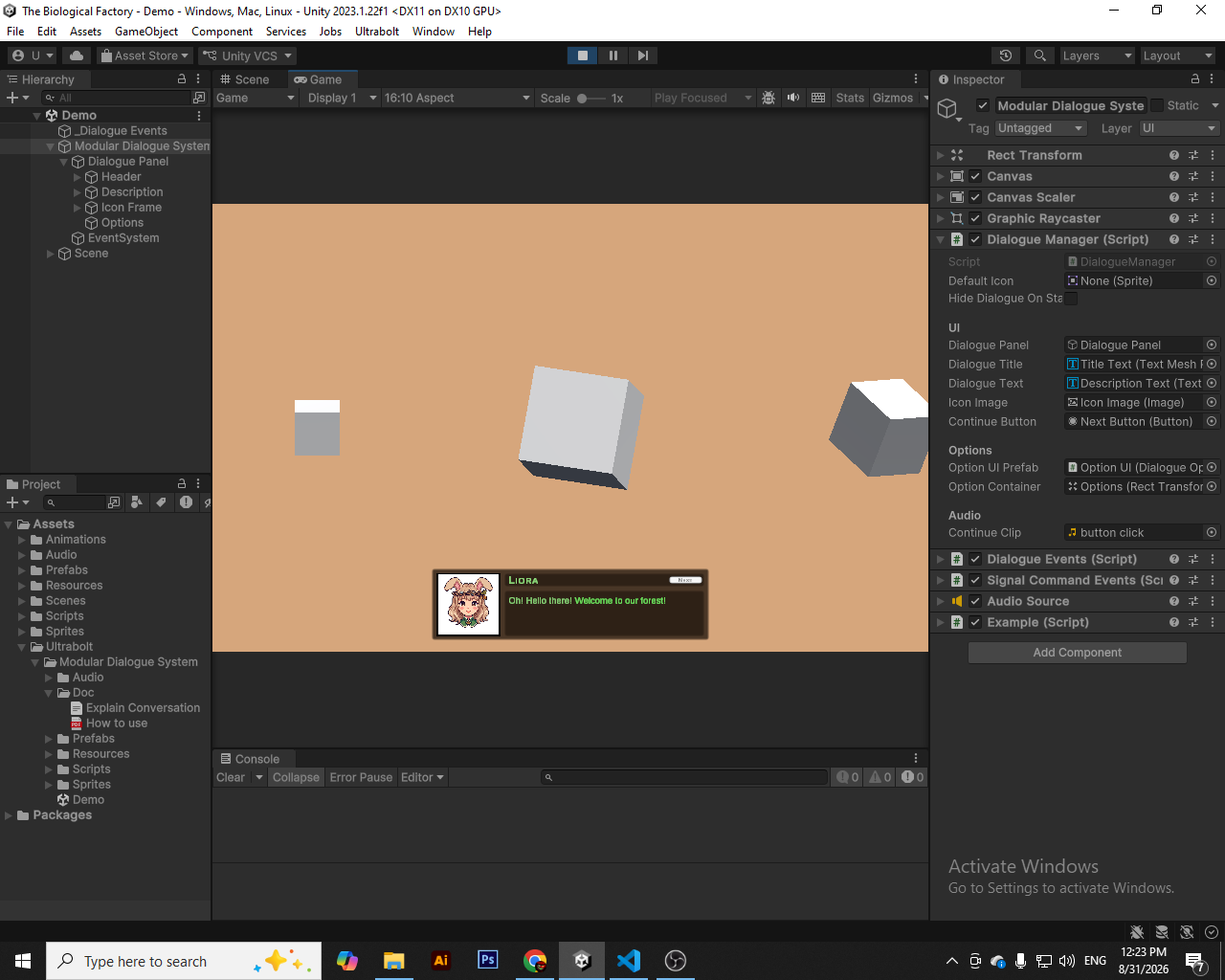Click the bug debug icon in Game view
This screenshot has width=1225, height=980.
[768, 98]
